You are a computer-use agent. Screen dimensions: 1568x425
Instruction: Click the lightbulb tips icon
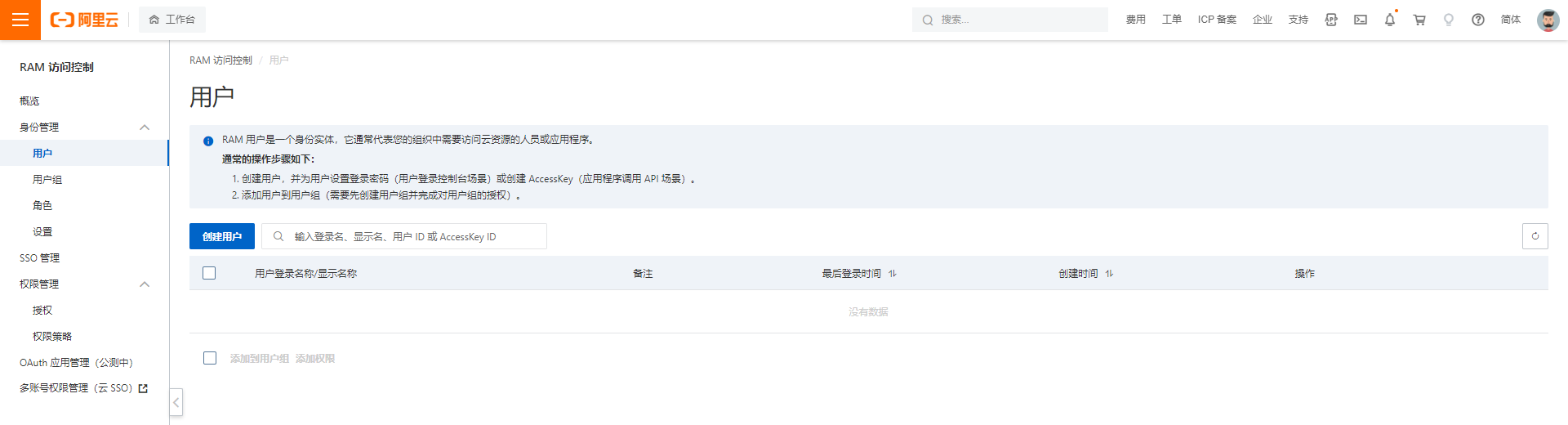tap(1449, 20)
